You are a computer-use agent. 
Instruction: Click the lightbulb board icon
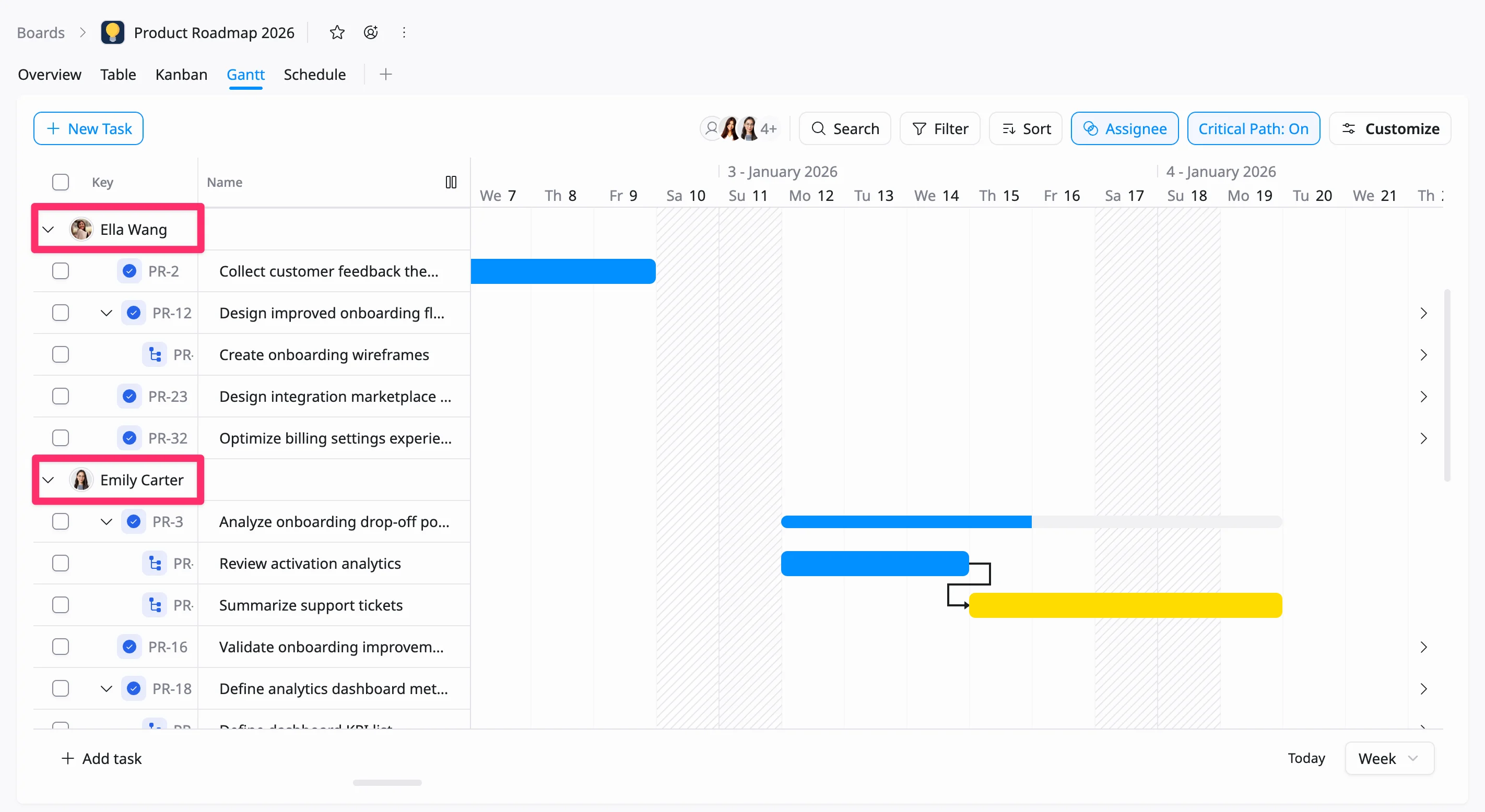pos(112,32)
